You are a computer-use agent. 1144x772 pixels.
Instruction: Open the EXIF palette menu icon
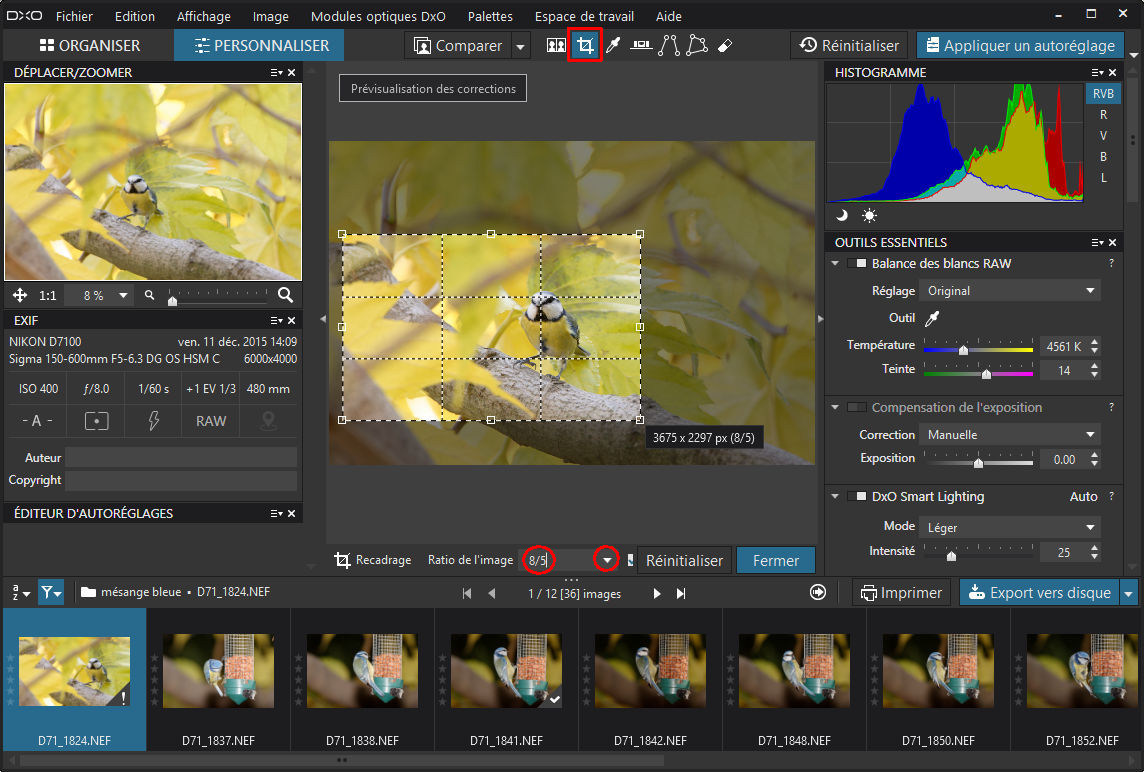pyautogui.click(x=276, y=320)
